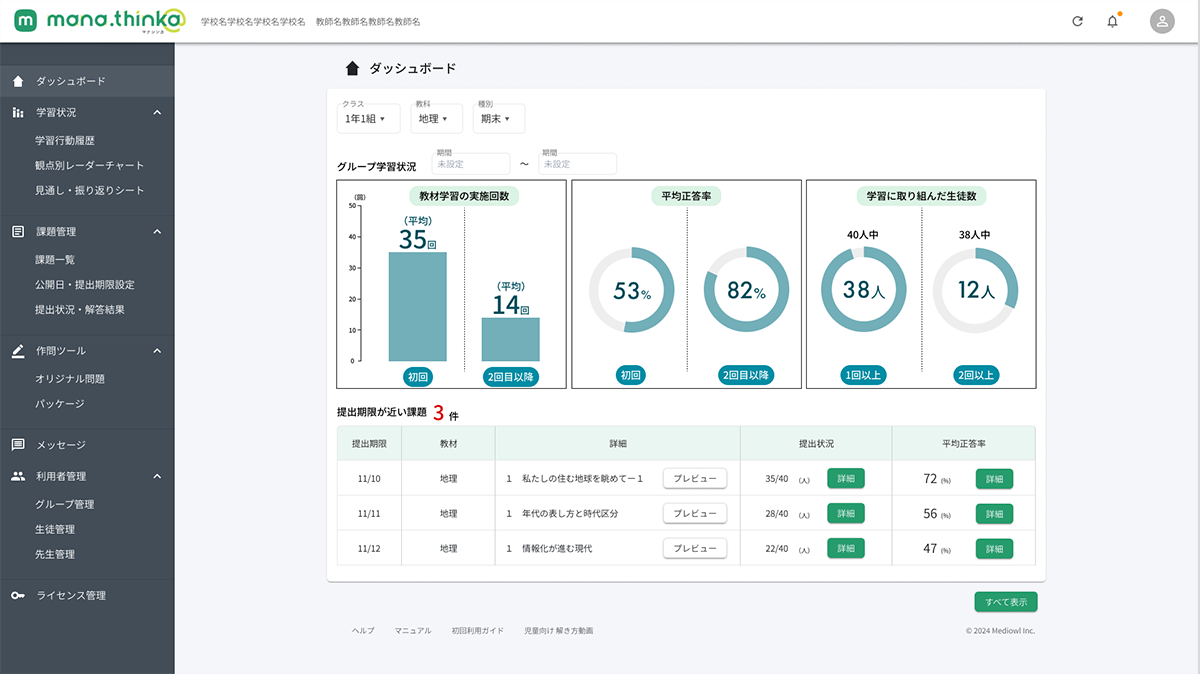Screen dimensions: 1200x674
Task: Collapse the 学習状況 sidebar section
Action: [x=157, y=113]
